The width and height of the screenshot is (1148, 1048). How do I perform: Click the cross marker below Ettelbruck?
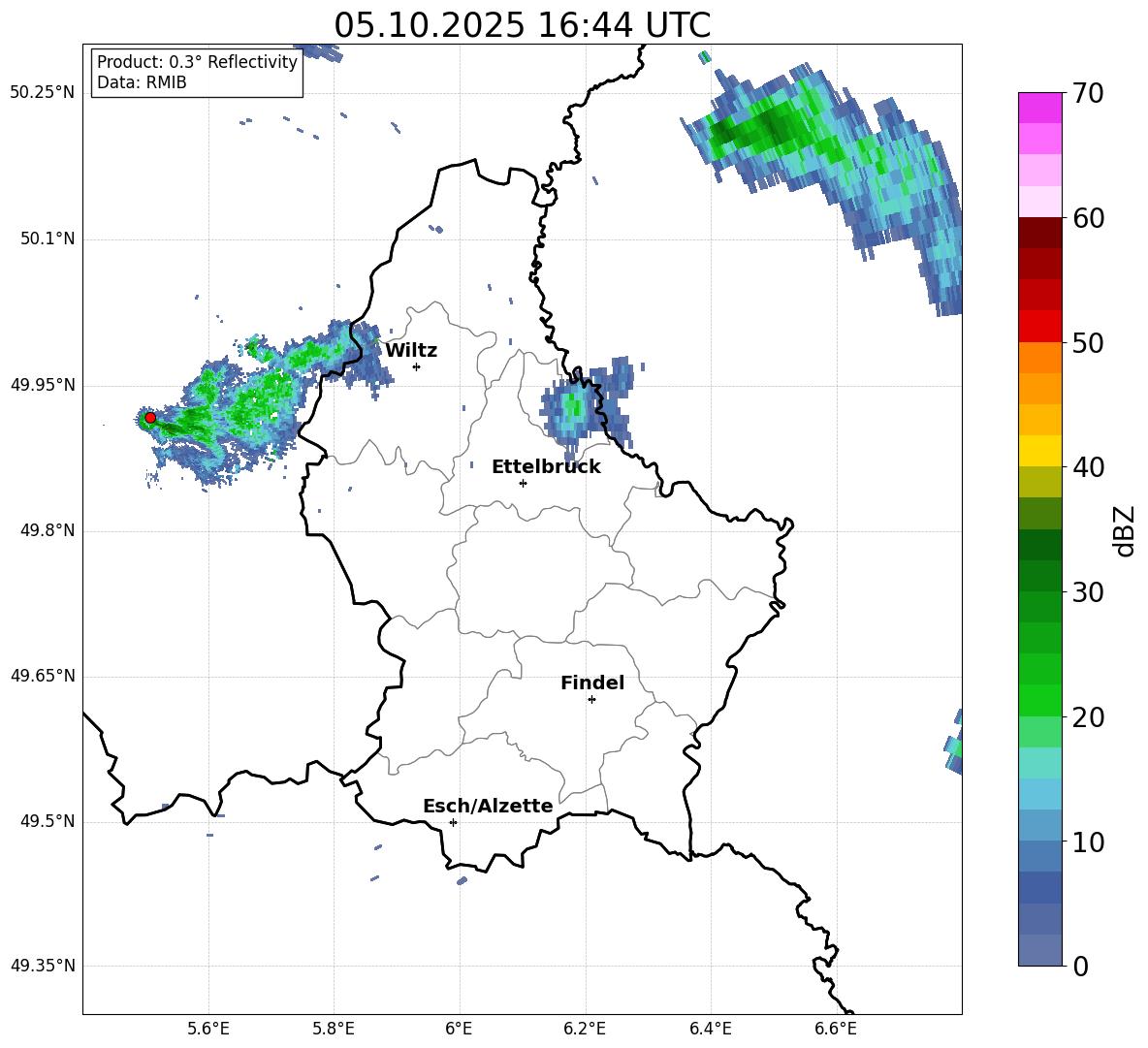pos(523,483)
